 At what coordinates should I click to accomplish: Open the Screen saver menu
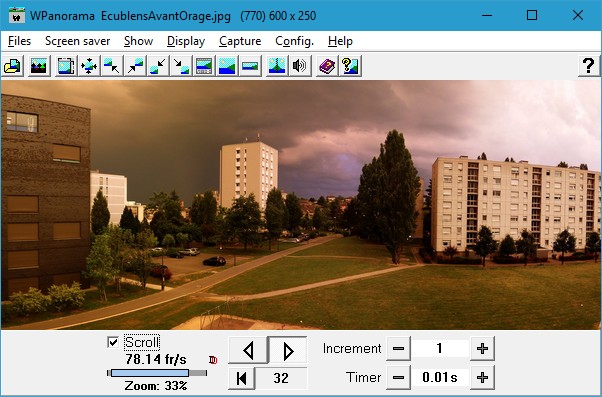point(78,41)
